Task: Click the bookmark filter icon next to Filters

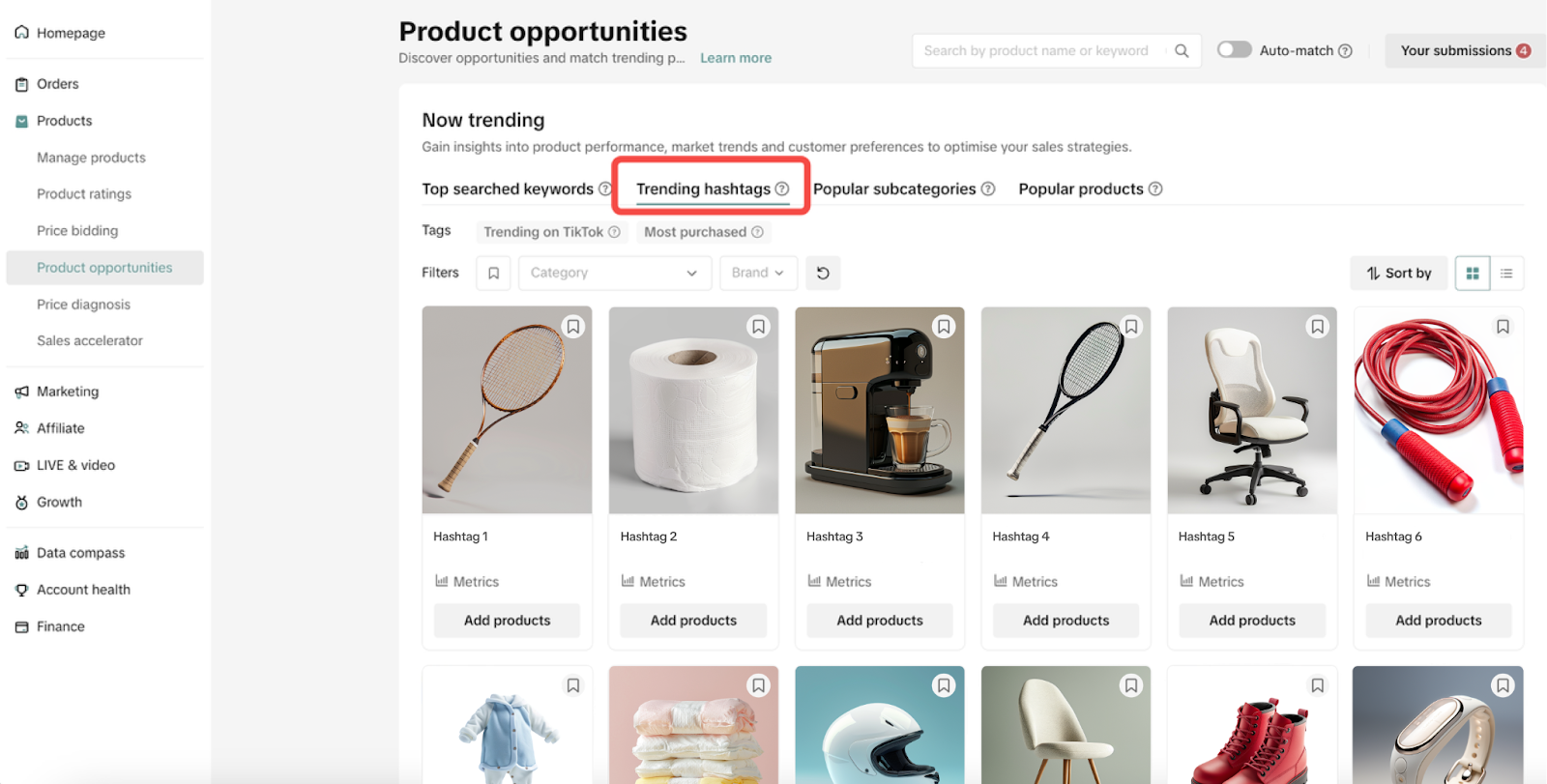Action: 493,273
